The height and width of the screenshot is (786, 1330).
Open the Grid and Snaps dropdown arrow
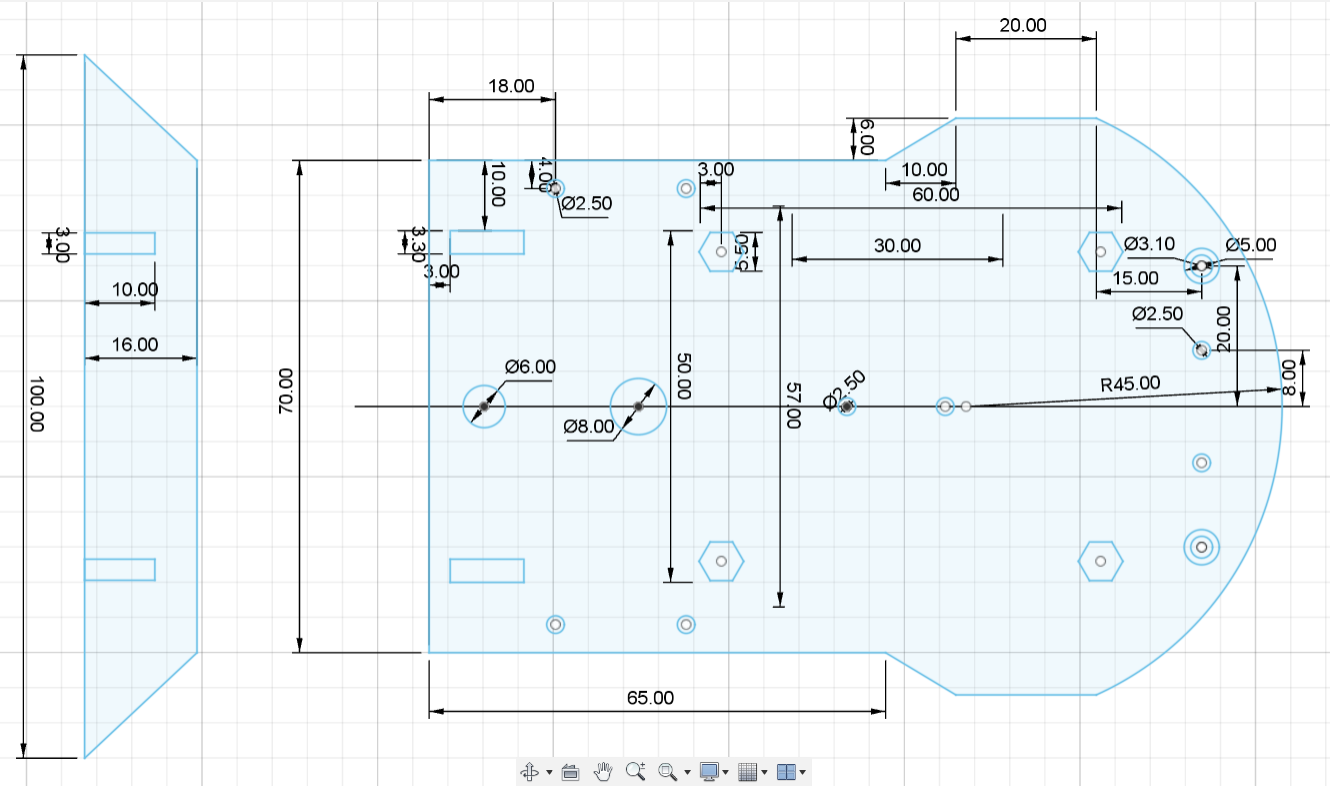(765, 773)
